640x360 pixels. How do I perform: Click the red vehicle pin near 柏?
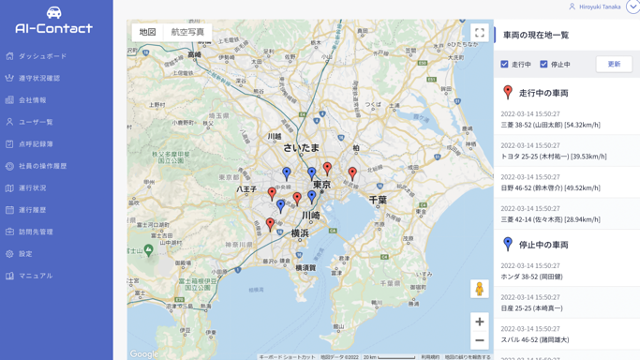click(352, 174)
